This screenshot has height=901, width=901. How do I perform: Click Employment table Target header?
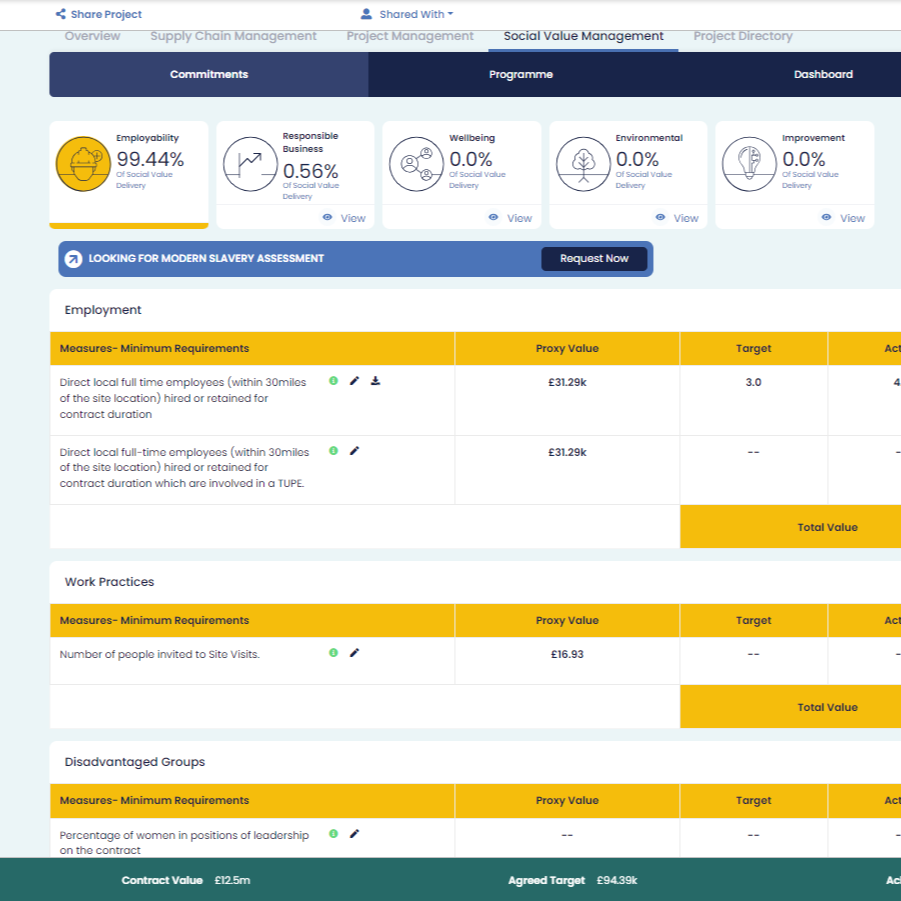[x=753, y=348]
